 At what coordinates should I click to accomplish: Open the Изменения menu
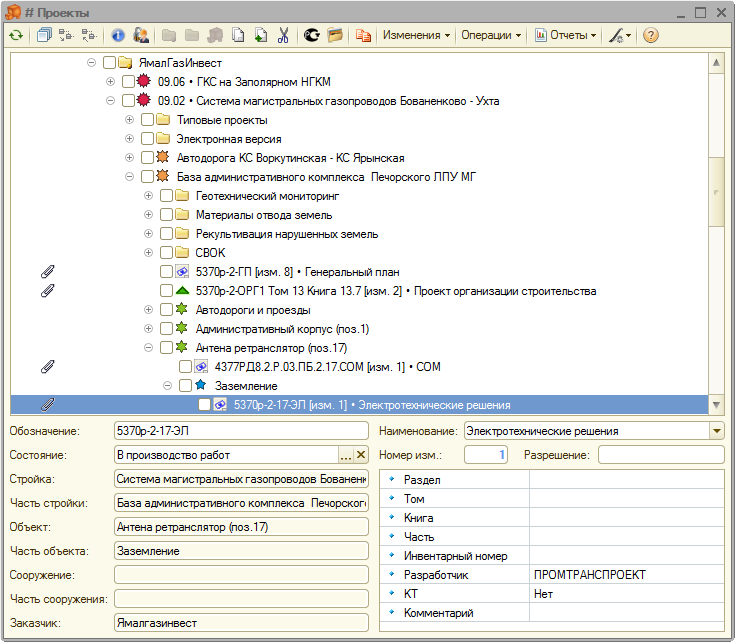click(417, 35)
